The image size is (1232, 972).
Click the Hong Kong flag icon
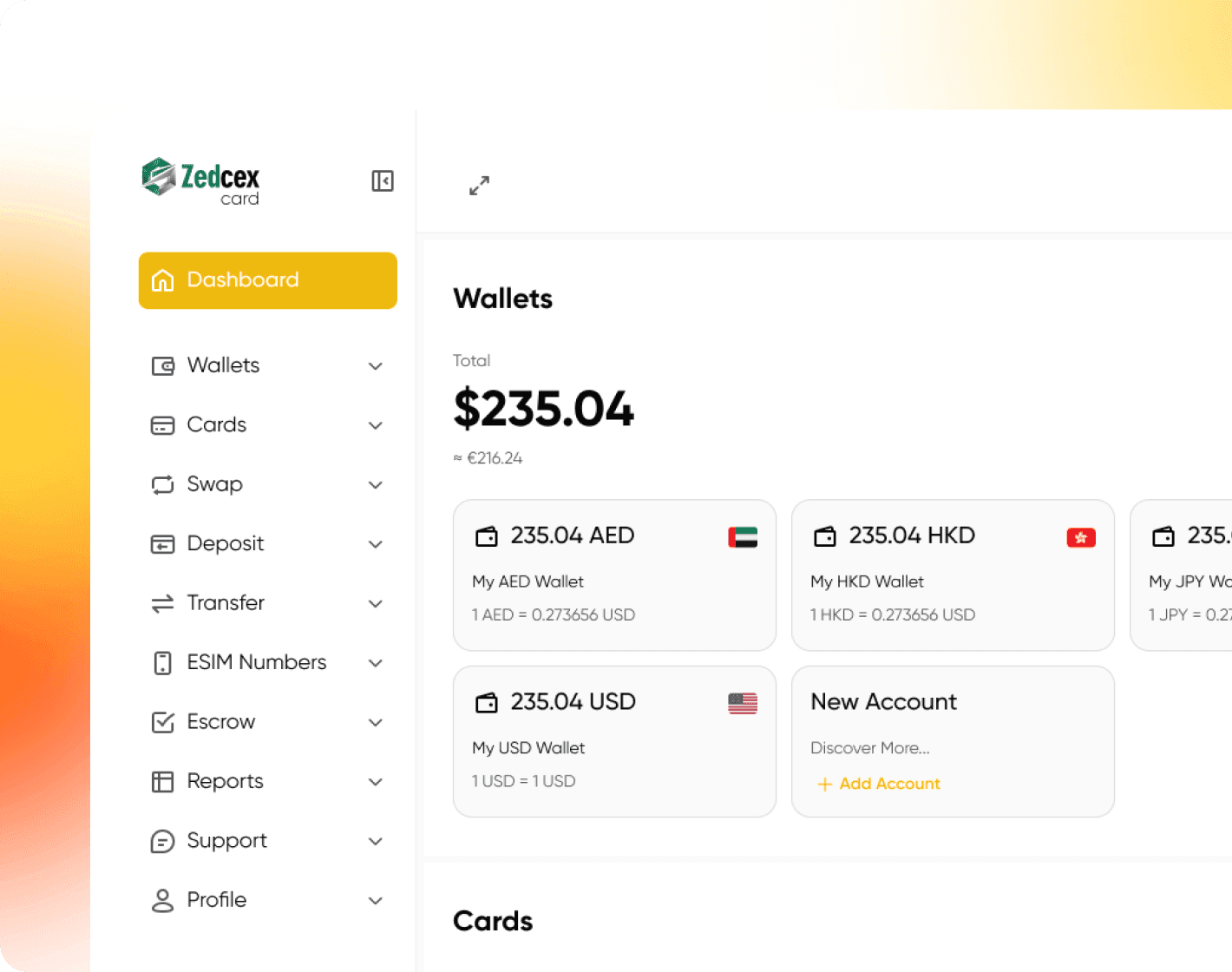click(x=1080, y=538)
